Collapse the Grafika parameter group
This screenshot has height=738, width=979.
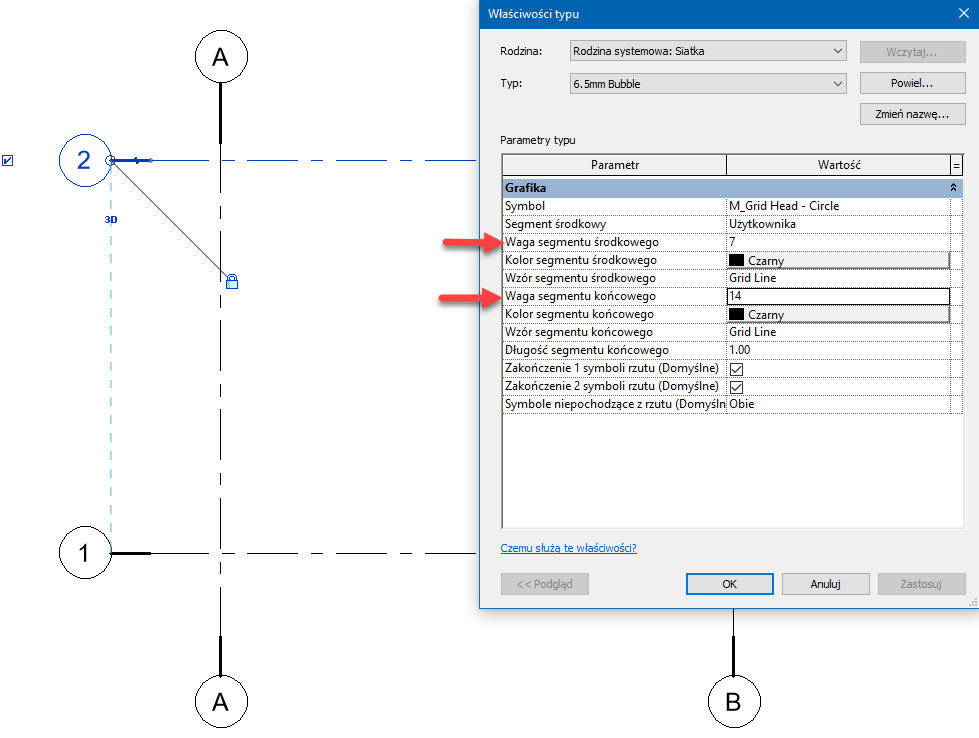tap(954, 187)
